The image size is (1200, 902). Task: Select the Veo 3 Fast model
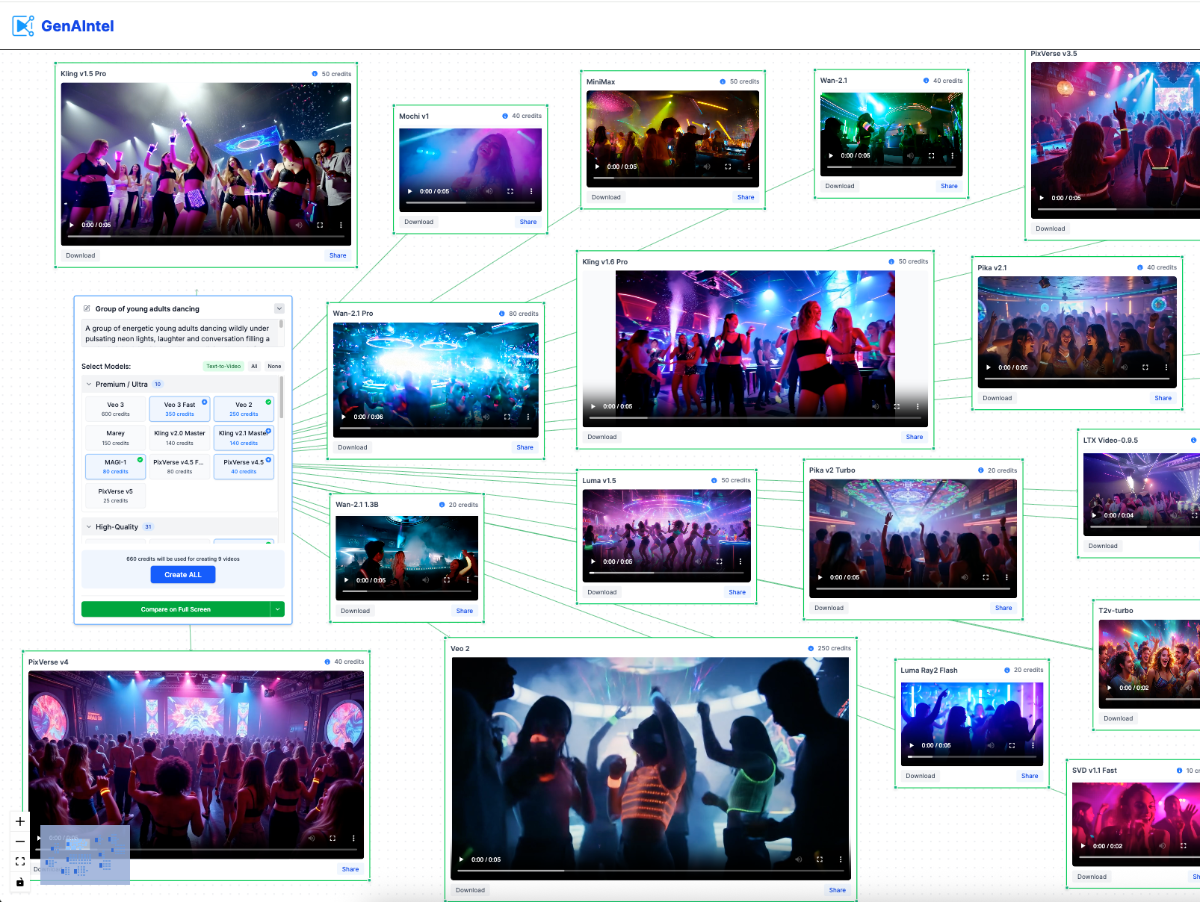(179, 408)
